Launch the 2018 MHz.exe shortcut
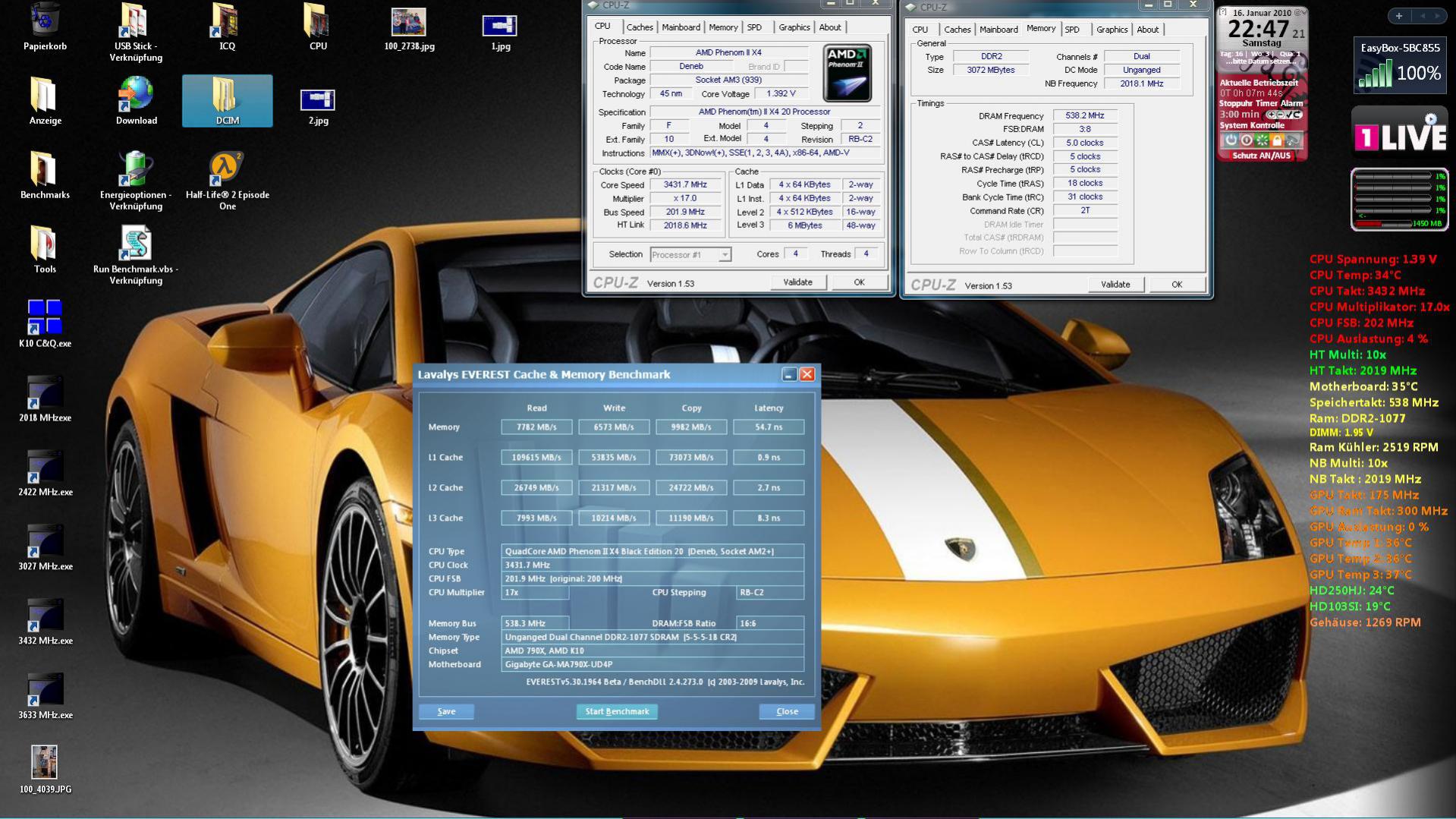Viewport: 1456px width, 819px height. pyautogui.click(x=45, y=398)
